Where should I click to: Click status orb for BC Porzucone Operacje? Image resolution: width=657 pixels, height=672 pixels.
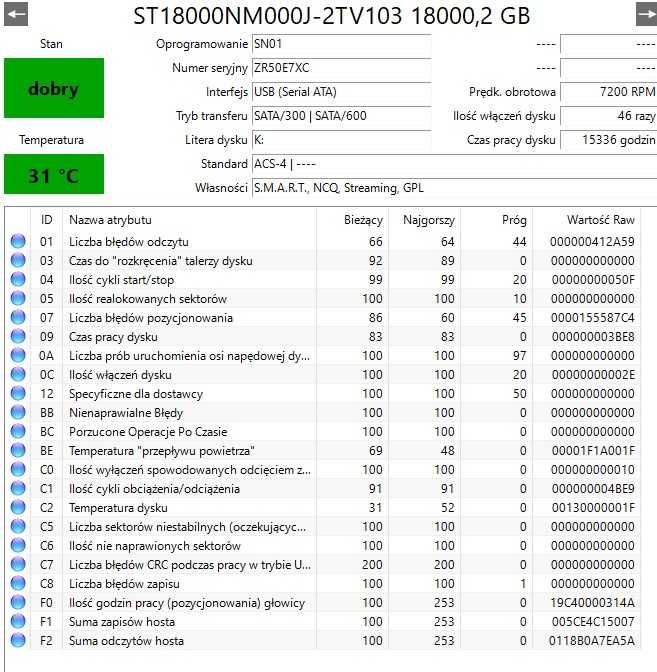click(x=18, y=431)
